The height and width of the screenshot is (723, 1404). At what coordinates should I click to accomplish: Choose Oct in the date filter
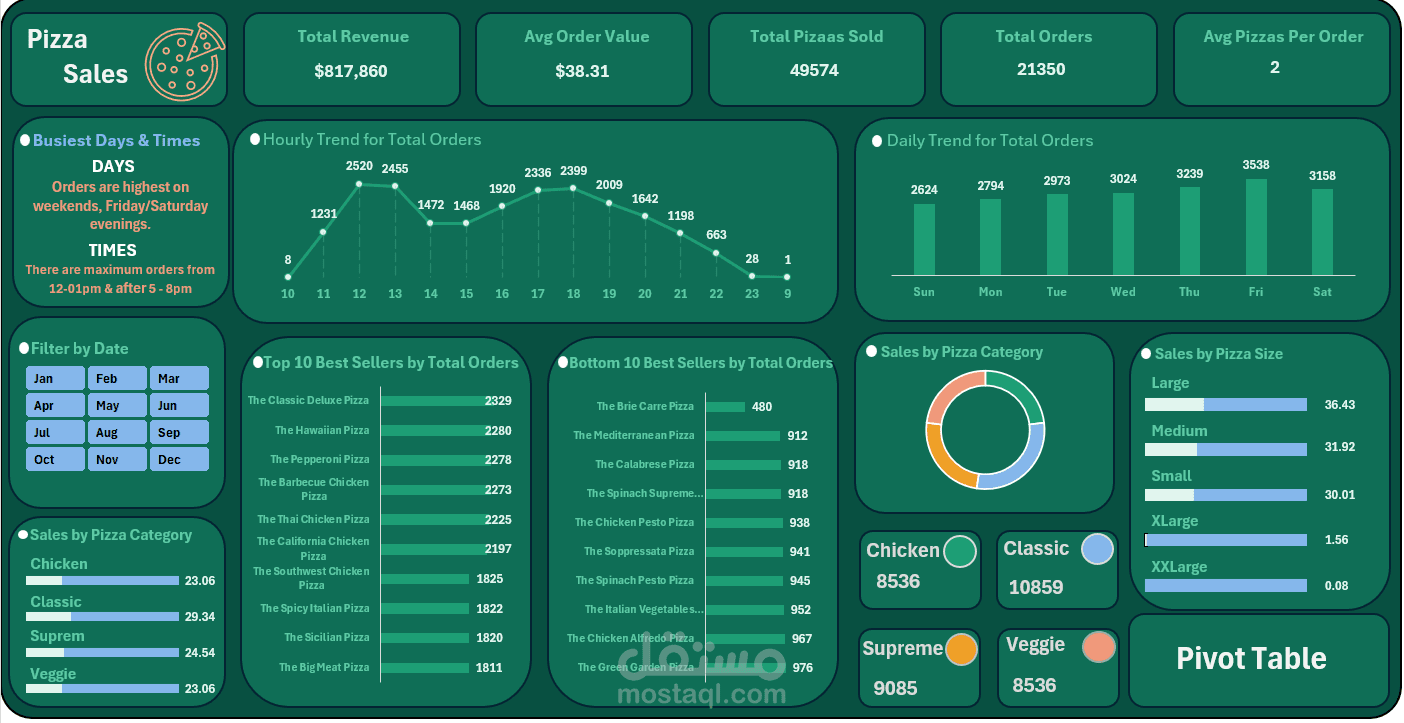(55, 459)
